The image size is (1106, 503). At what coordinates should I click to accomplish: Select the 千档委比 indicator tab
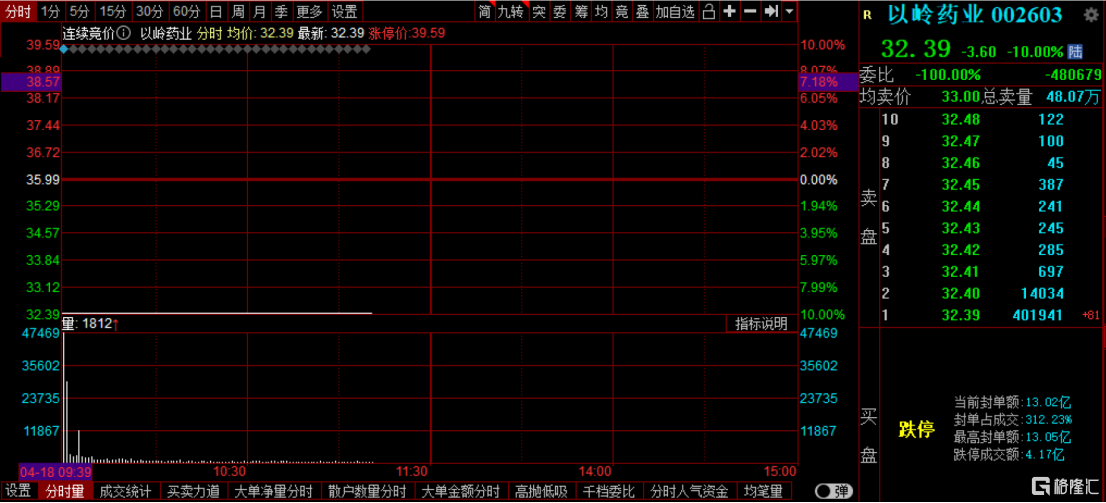tap(609, 491)
